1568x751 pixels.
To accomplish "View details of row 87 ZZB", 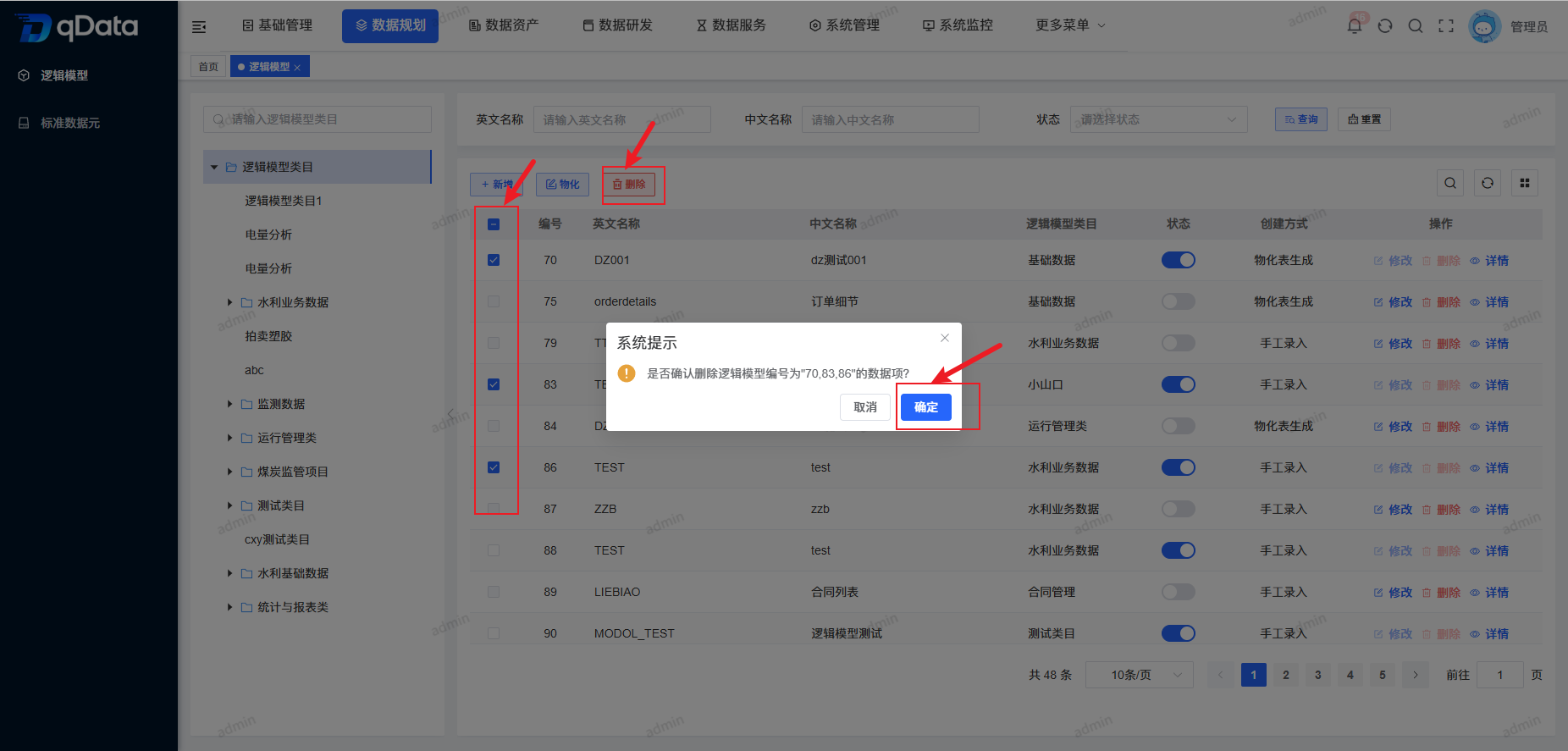I will pyautogui.click(x=1489, y=510).
